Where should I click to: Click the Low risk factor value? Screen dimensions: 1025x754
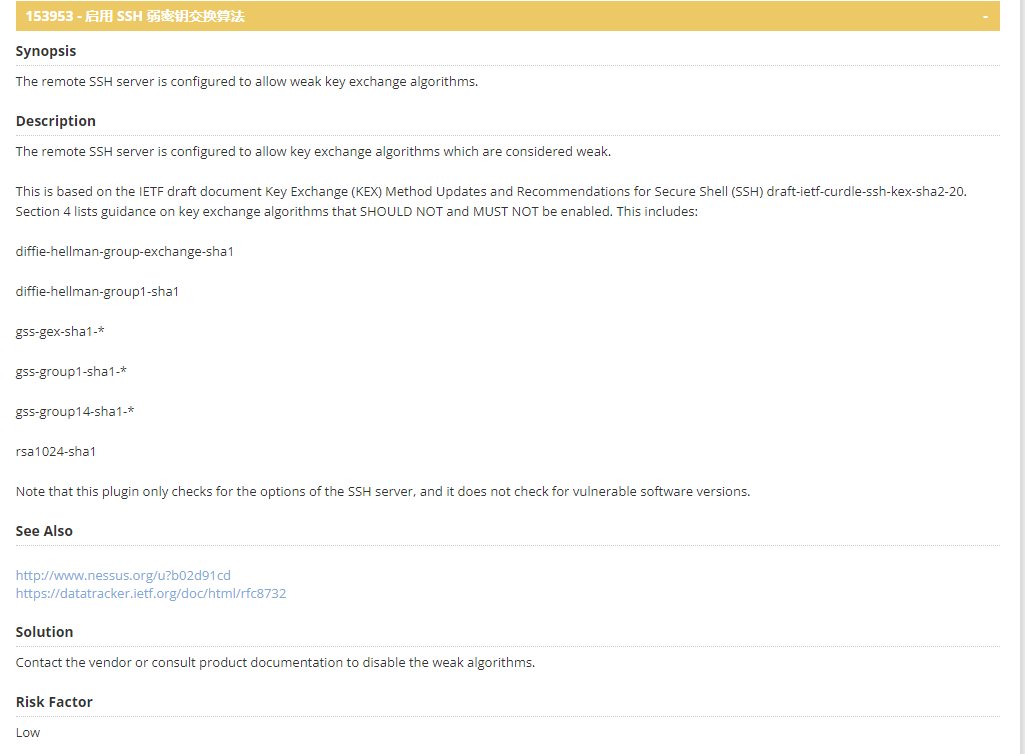[28, 732]
